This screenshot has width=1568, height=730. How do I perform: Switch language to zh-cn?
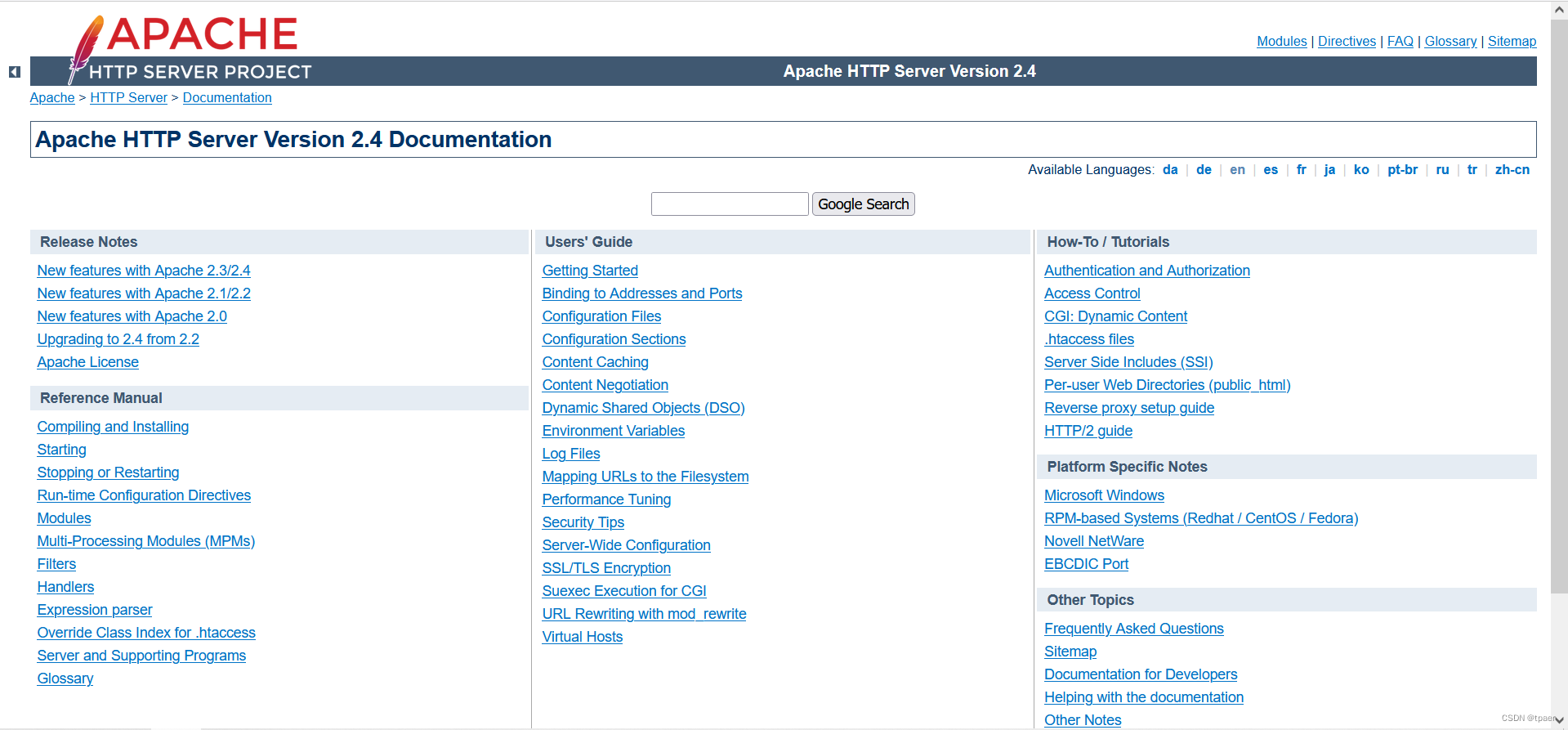(1512, 169)
